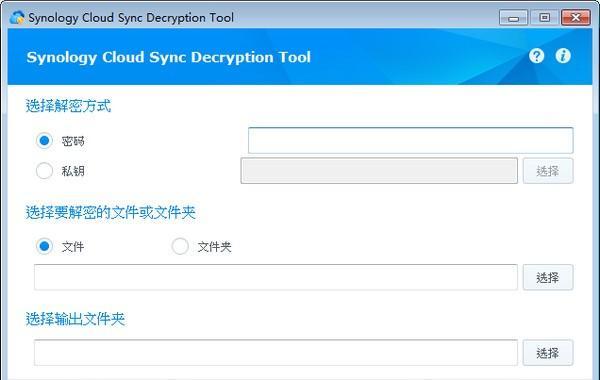Click the Synology cloud title bar icon
600x380 pixels.
click(17, 18)
